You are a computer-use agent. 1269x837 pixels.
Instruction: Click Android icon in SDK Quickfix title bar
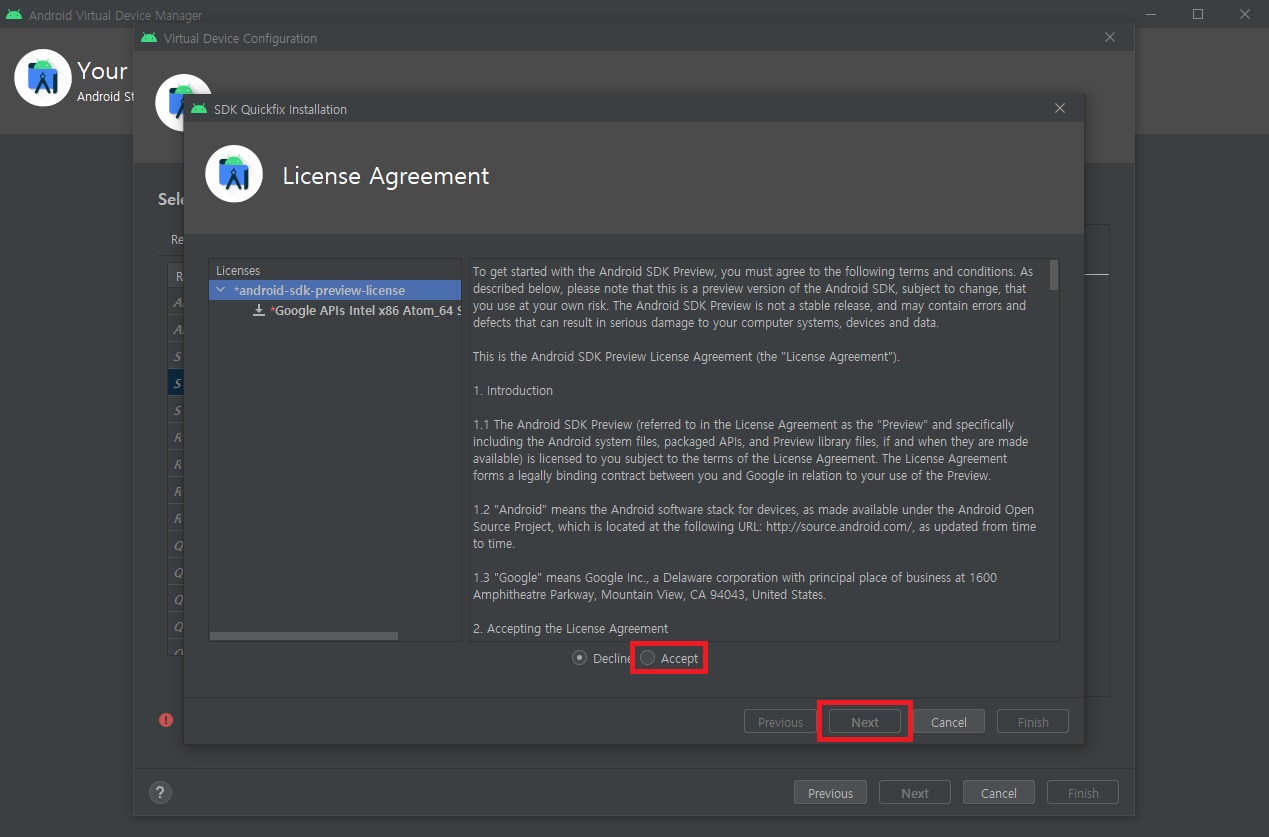click(x=199, y=108)
